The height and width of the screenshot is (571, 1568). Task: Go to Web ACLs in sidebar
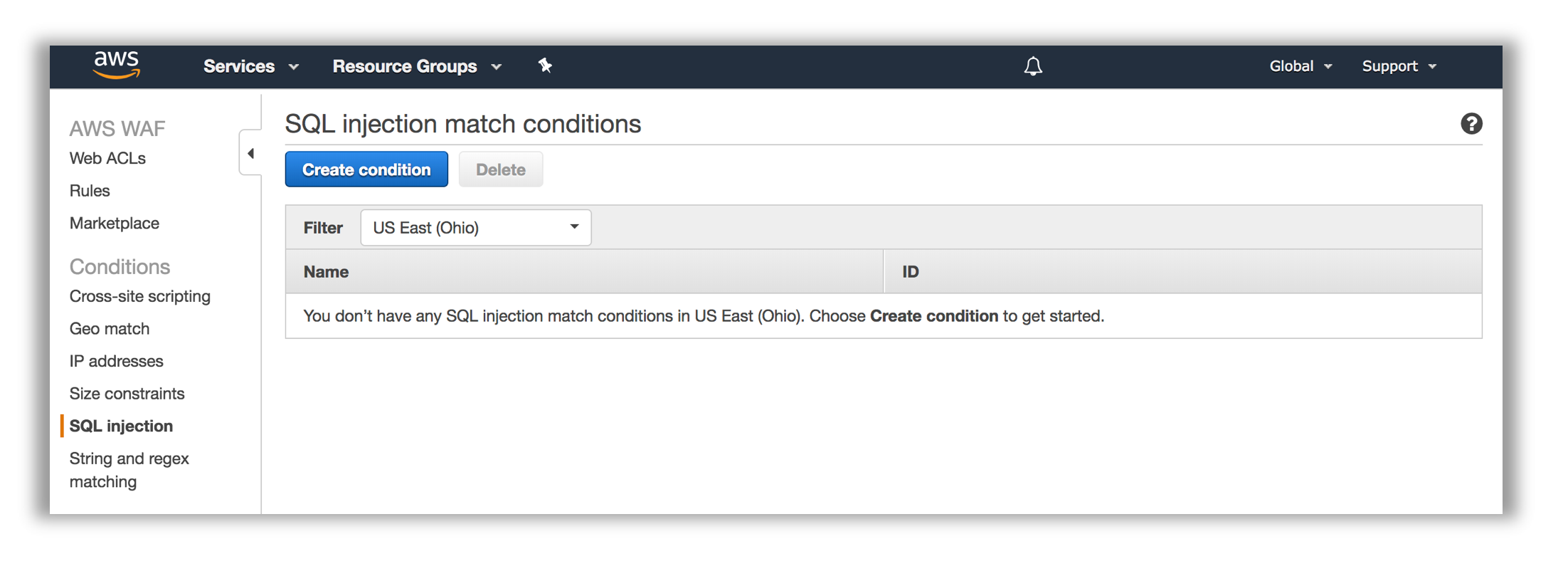[x=107, y=158]
